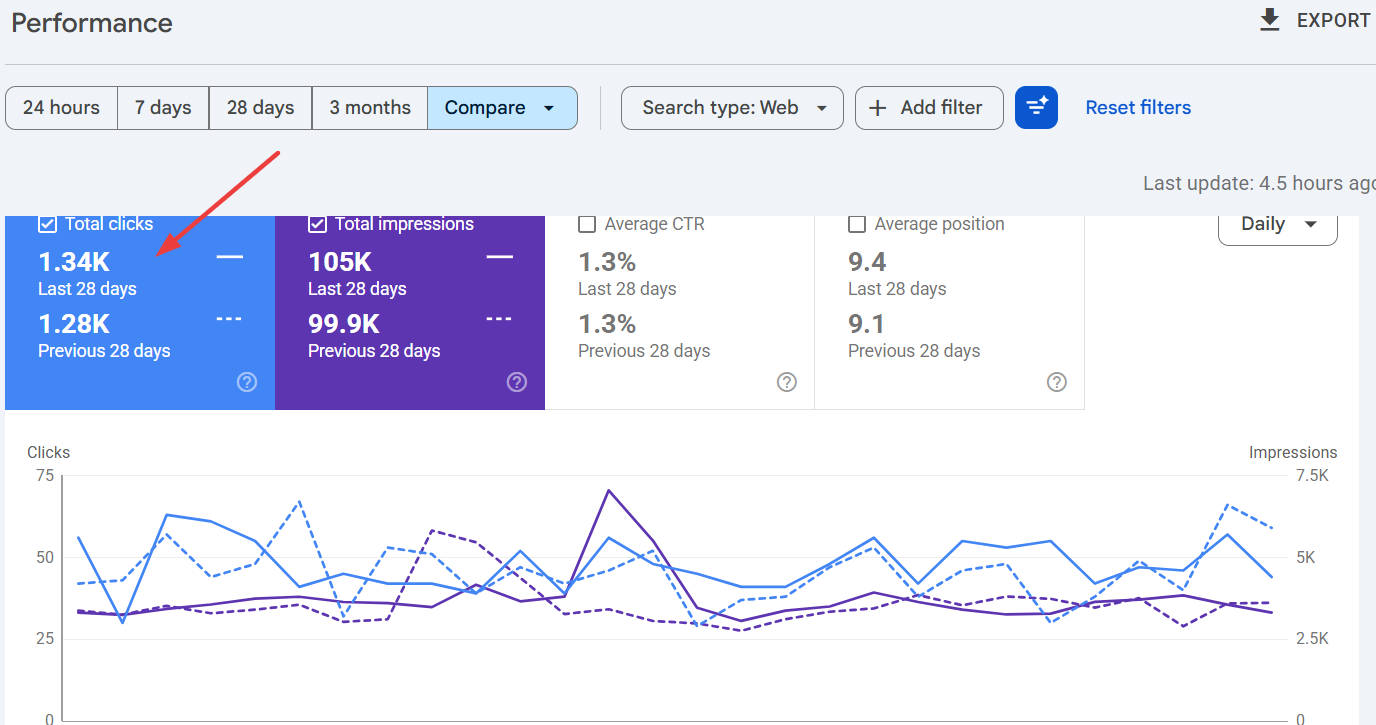Open help icon on Total impressions card

tap(517, 382)
